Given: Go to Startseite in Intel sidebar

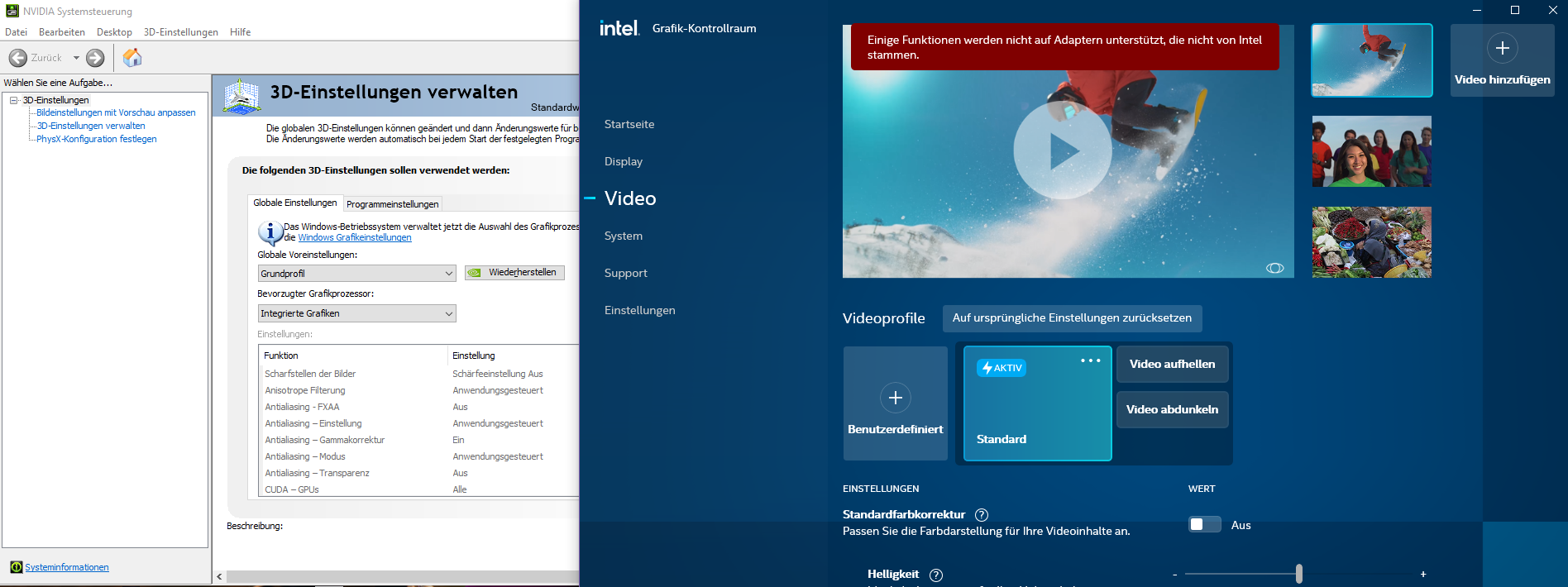Looking at the screenshot, I should point(629,125).
